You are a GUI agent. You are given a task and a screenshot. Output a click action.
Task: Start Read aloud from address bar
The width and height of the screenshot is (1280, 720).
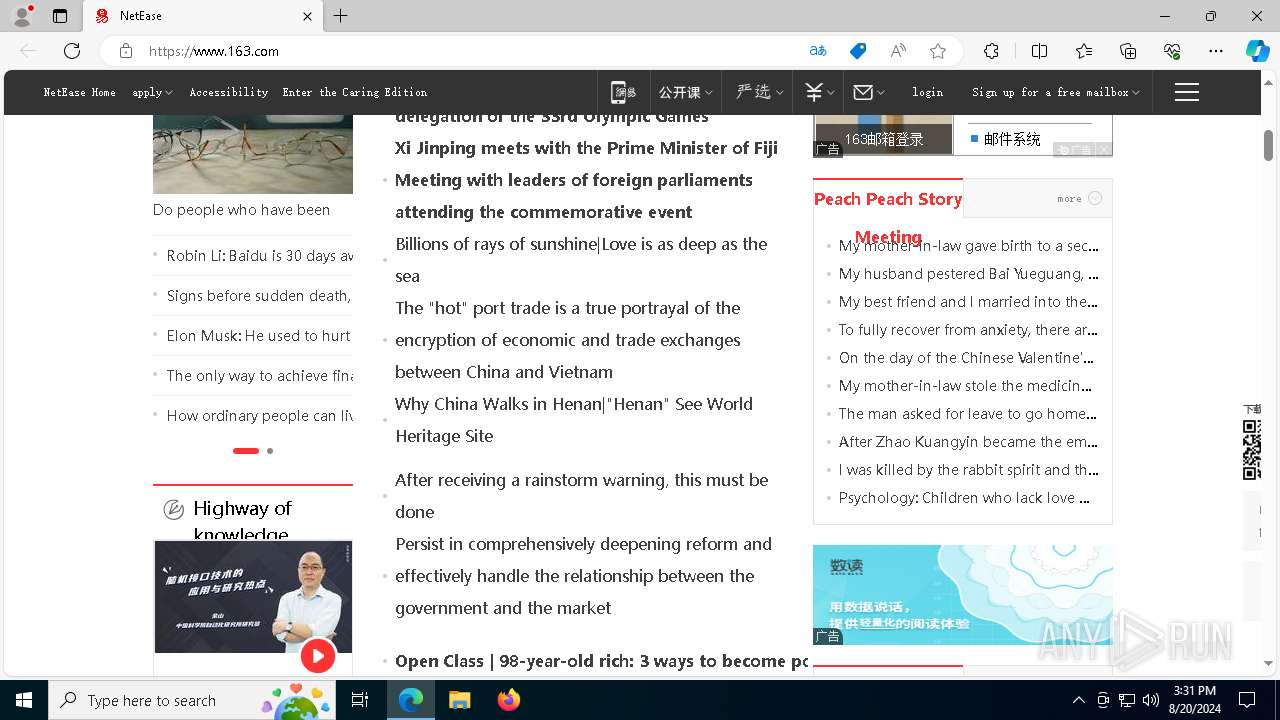tap(898, 51)
